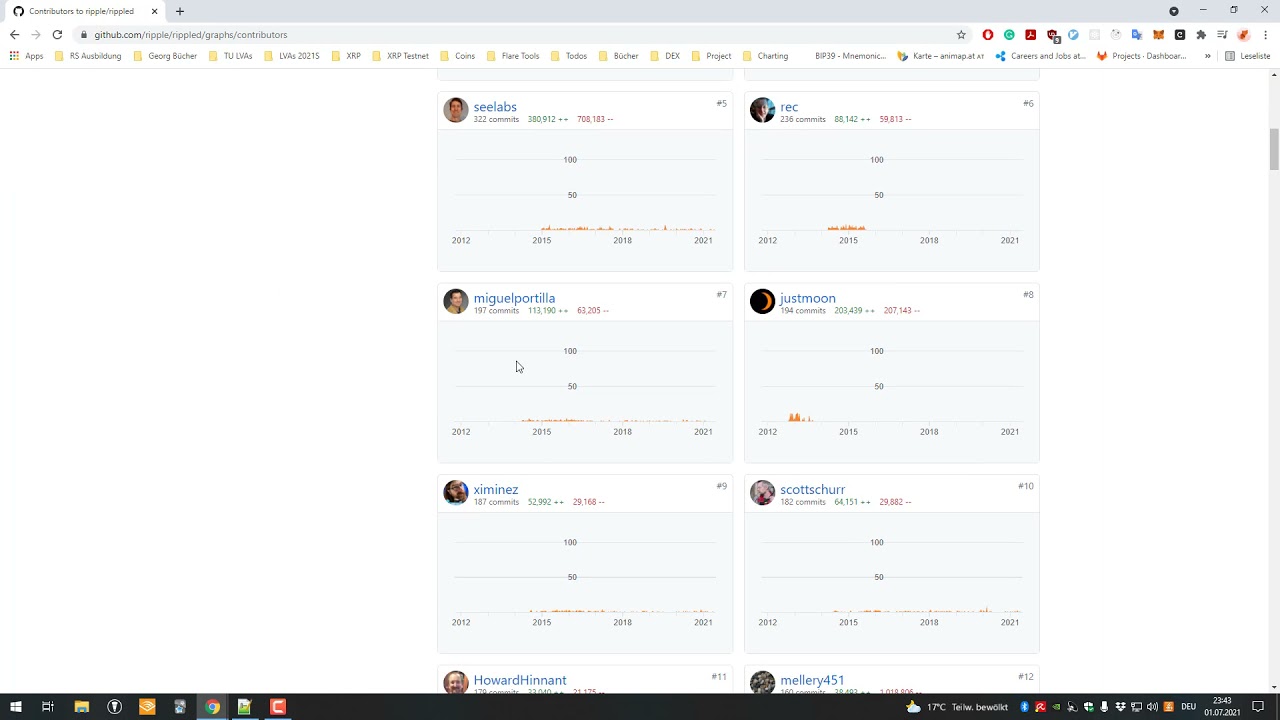
Task: Switch the DEU input language indicator
Action: tap(1188, 707)
